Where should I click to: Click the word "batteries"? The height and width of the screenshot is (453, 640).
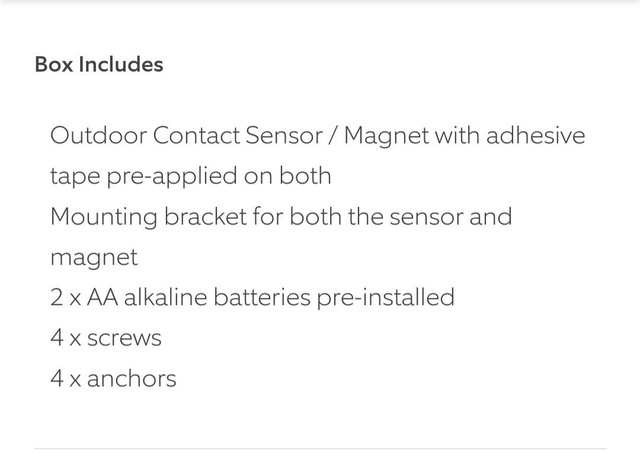click(260, 297)
